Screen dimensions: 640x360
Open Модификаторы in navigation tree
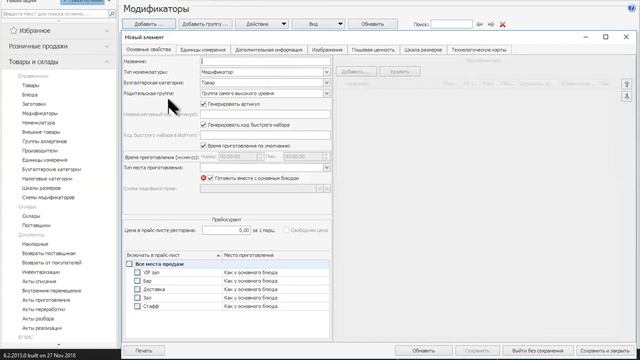pyautogui.click(x=40, y=113)
